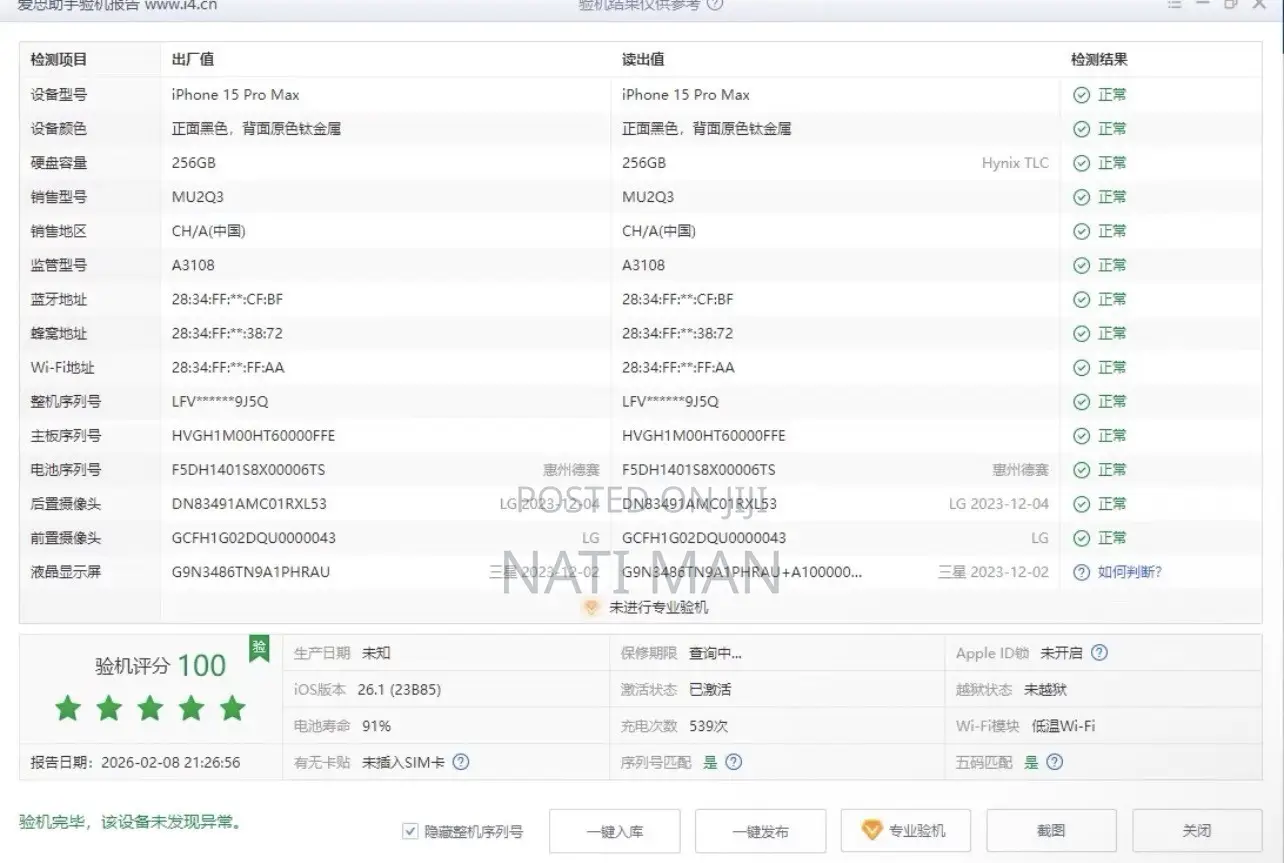
Task: Click the 检测项目 column header
Action: [59, 59]
